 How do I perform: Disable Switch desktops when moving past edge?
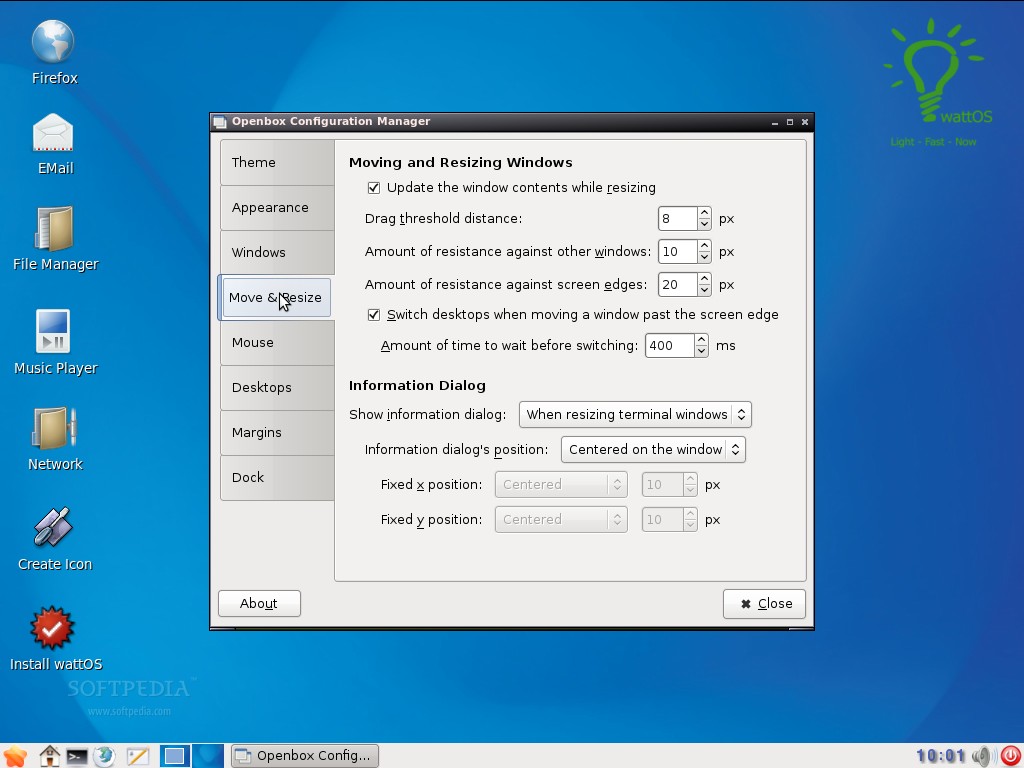pyautogui.click(x=374, y=315)
